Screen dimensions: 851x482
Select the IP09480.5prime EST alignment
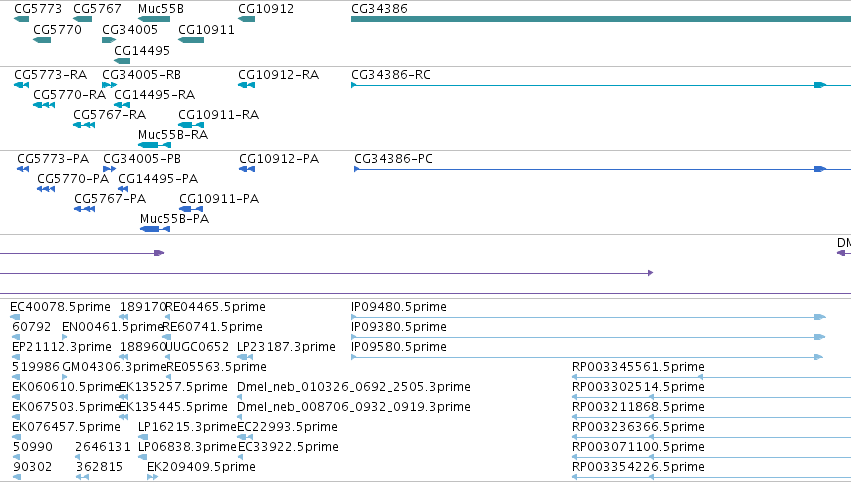click(588, 317)
